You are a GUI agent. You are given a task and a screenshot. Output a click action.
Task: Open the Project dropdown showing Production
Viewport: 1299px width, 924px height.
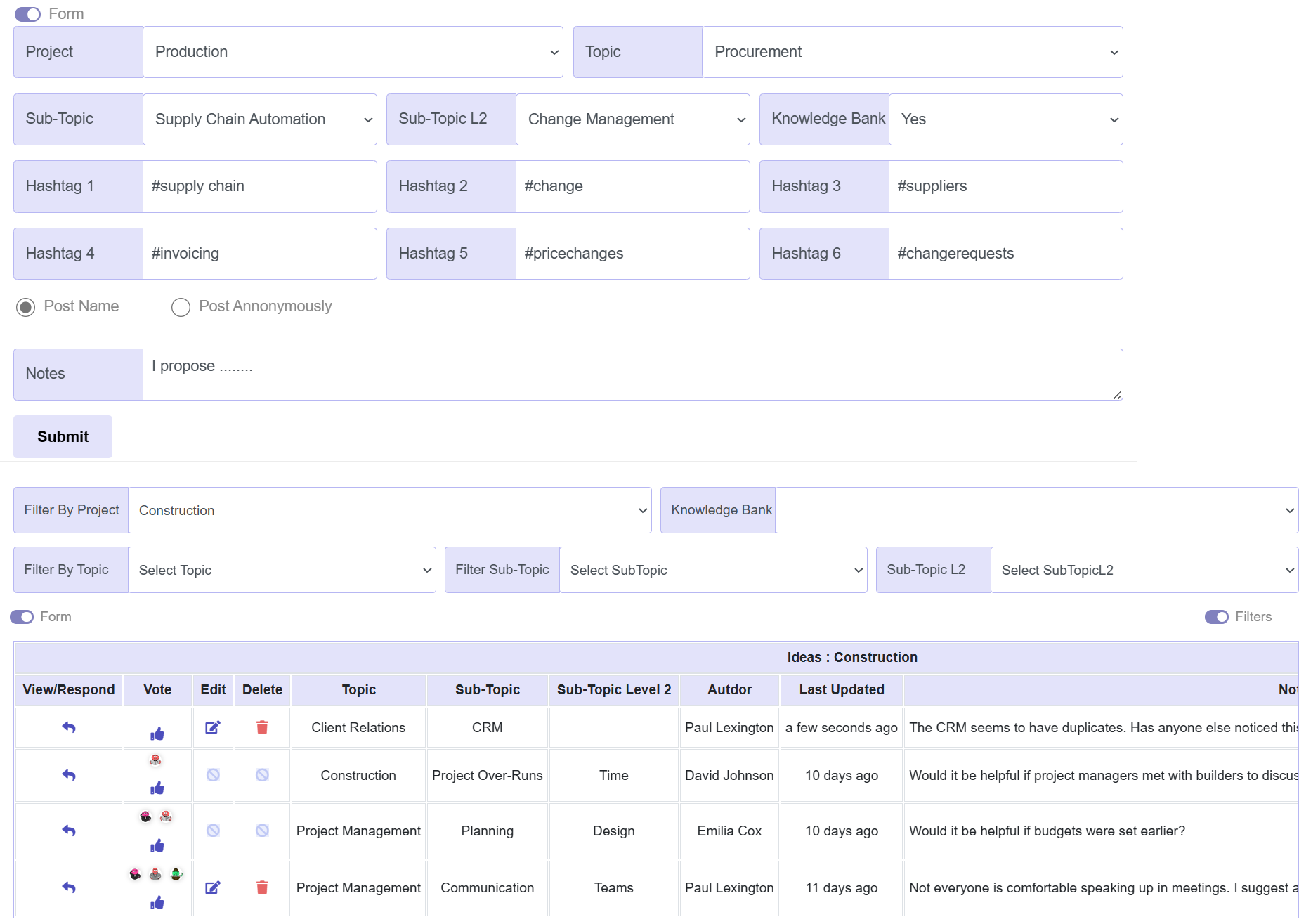(353, 52)
